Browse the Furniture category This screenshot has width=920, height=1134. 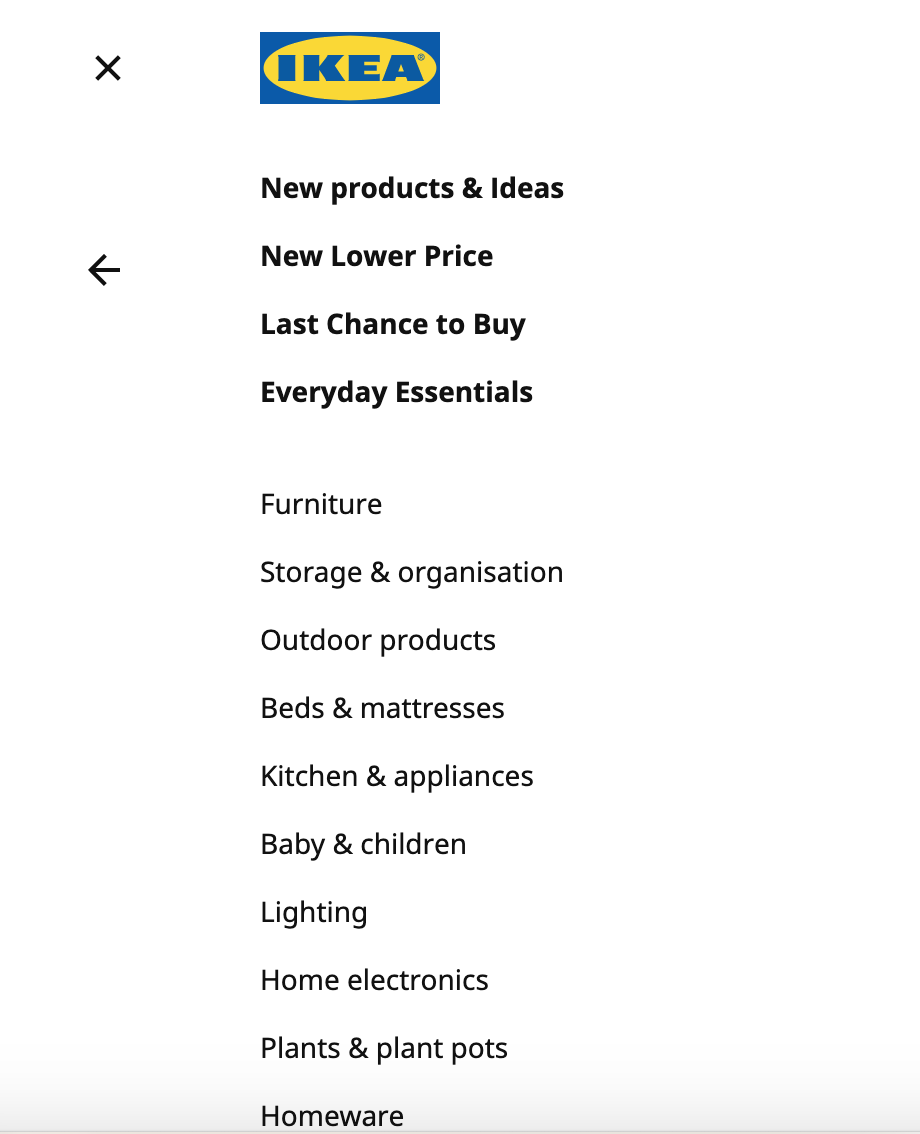321,504
